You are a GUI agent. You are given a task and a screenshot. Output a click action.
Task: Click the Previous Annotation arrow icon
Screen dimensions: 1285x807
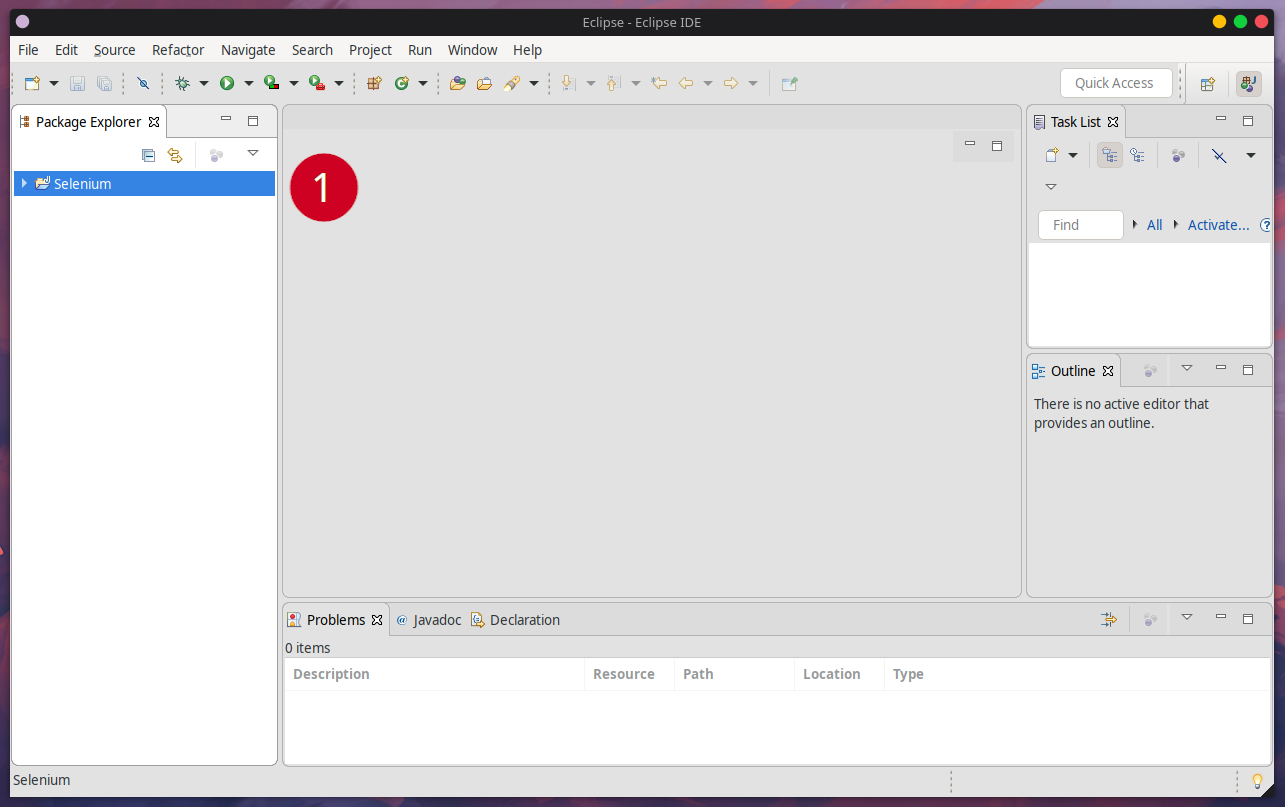[614, 84]
